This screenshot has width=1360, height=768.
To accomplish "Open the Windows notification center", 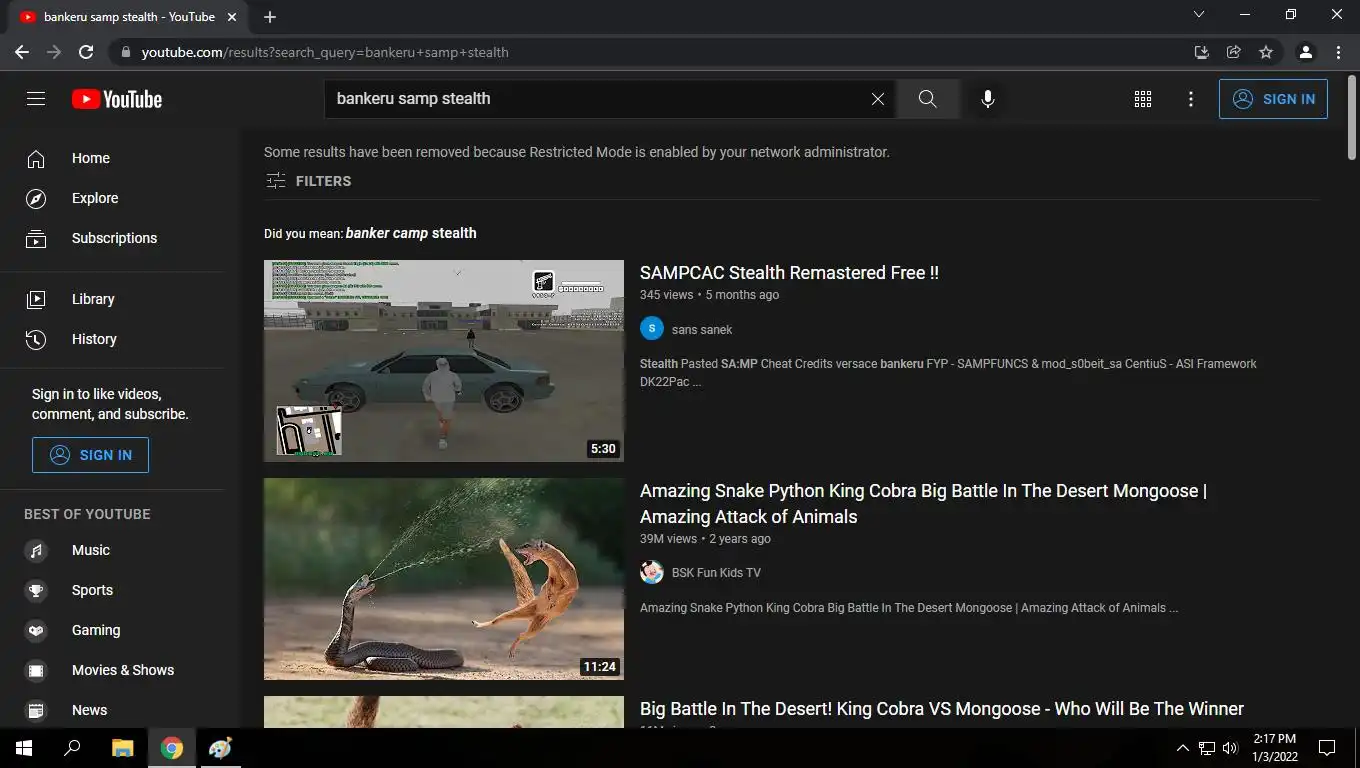I will click(1327, 748).
